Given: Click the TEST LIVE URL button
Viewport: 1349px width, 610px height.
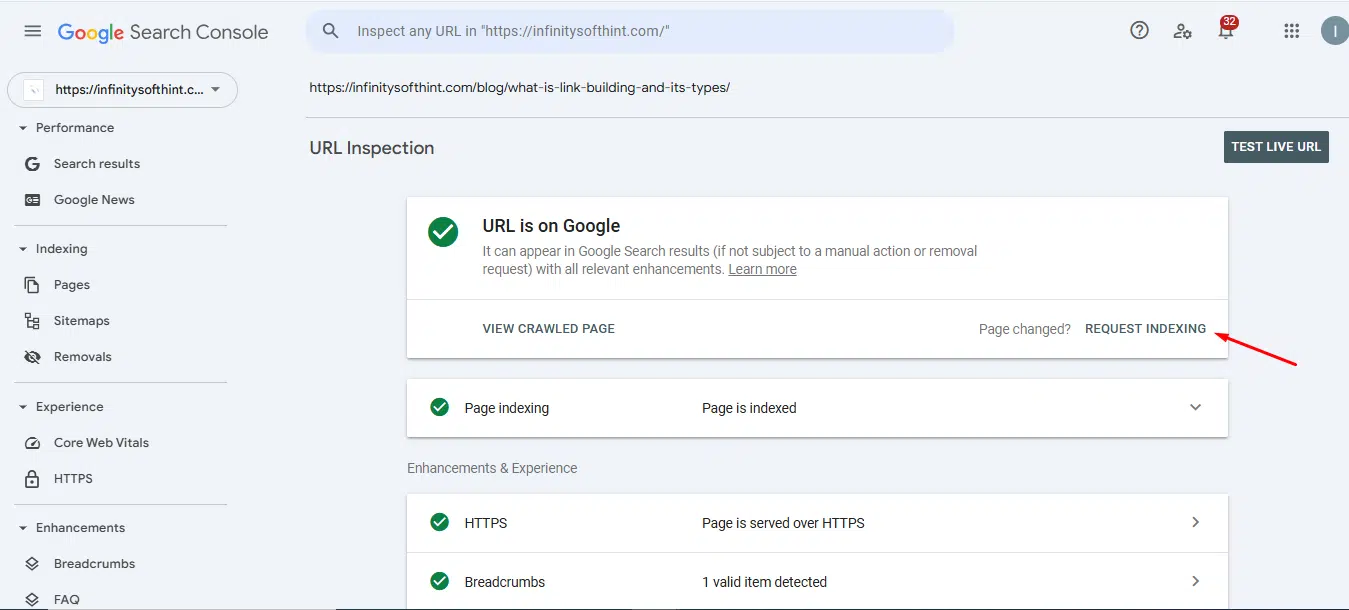Looking at the screenshot, I should [x=1276, y=146].
